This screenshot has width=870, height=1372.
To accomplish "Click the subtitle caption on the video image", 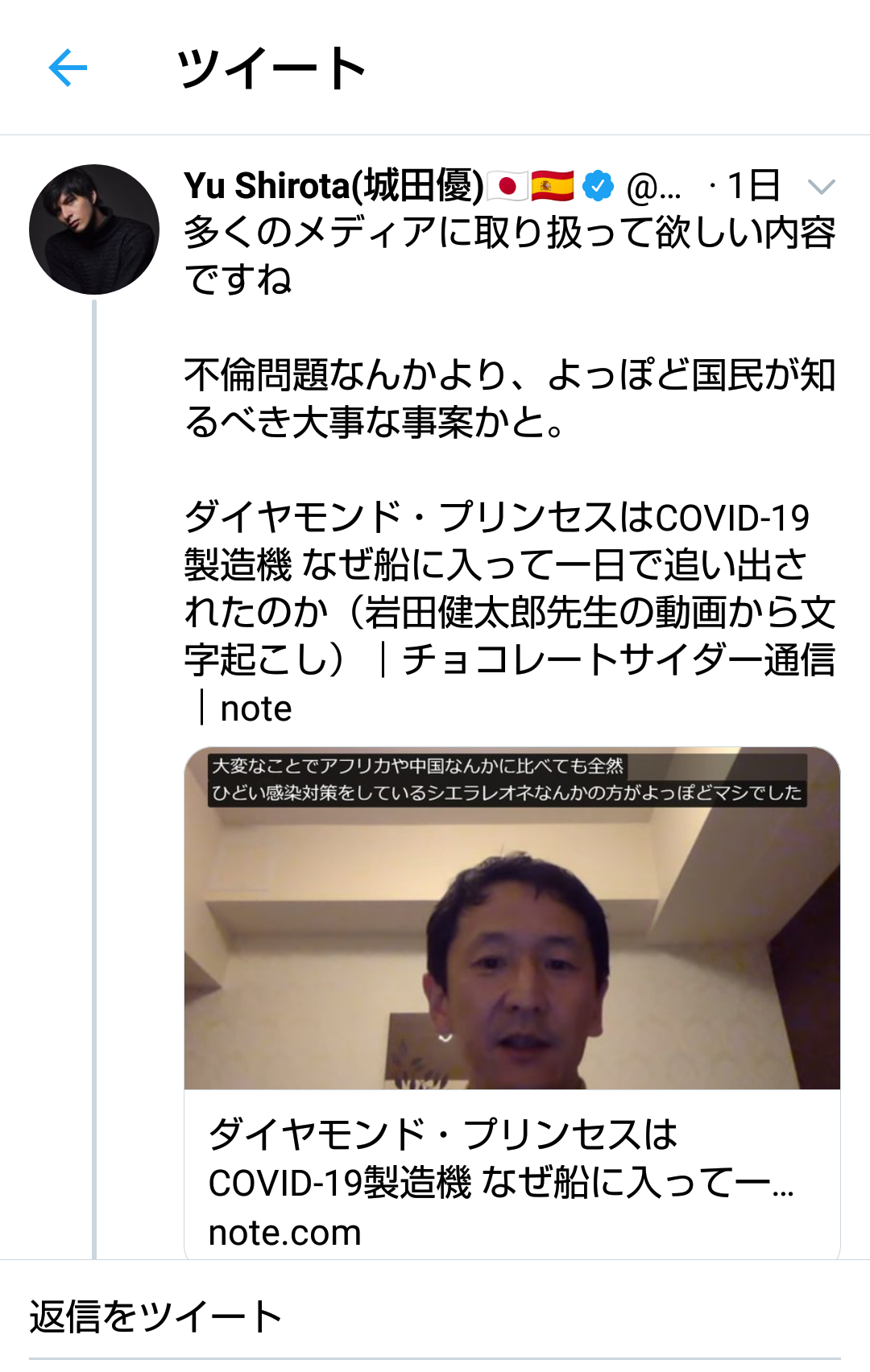I will click(507, 779).
